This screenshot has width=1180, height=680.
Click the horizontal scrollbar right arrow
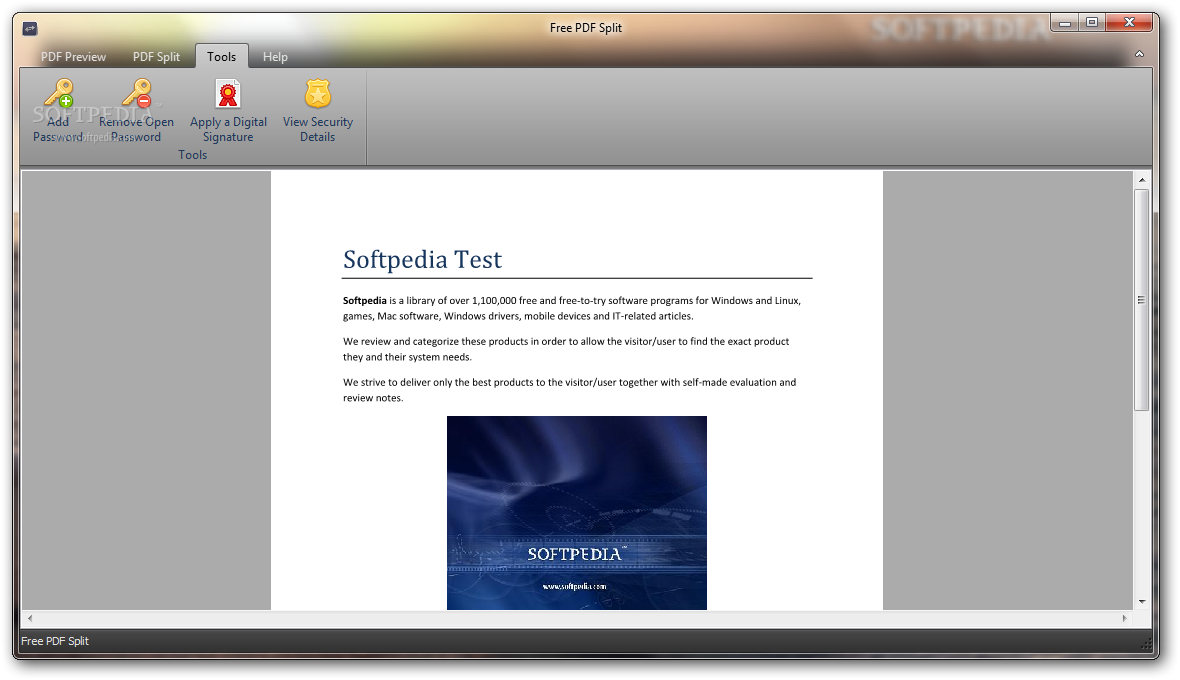coord(1125,618)
